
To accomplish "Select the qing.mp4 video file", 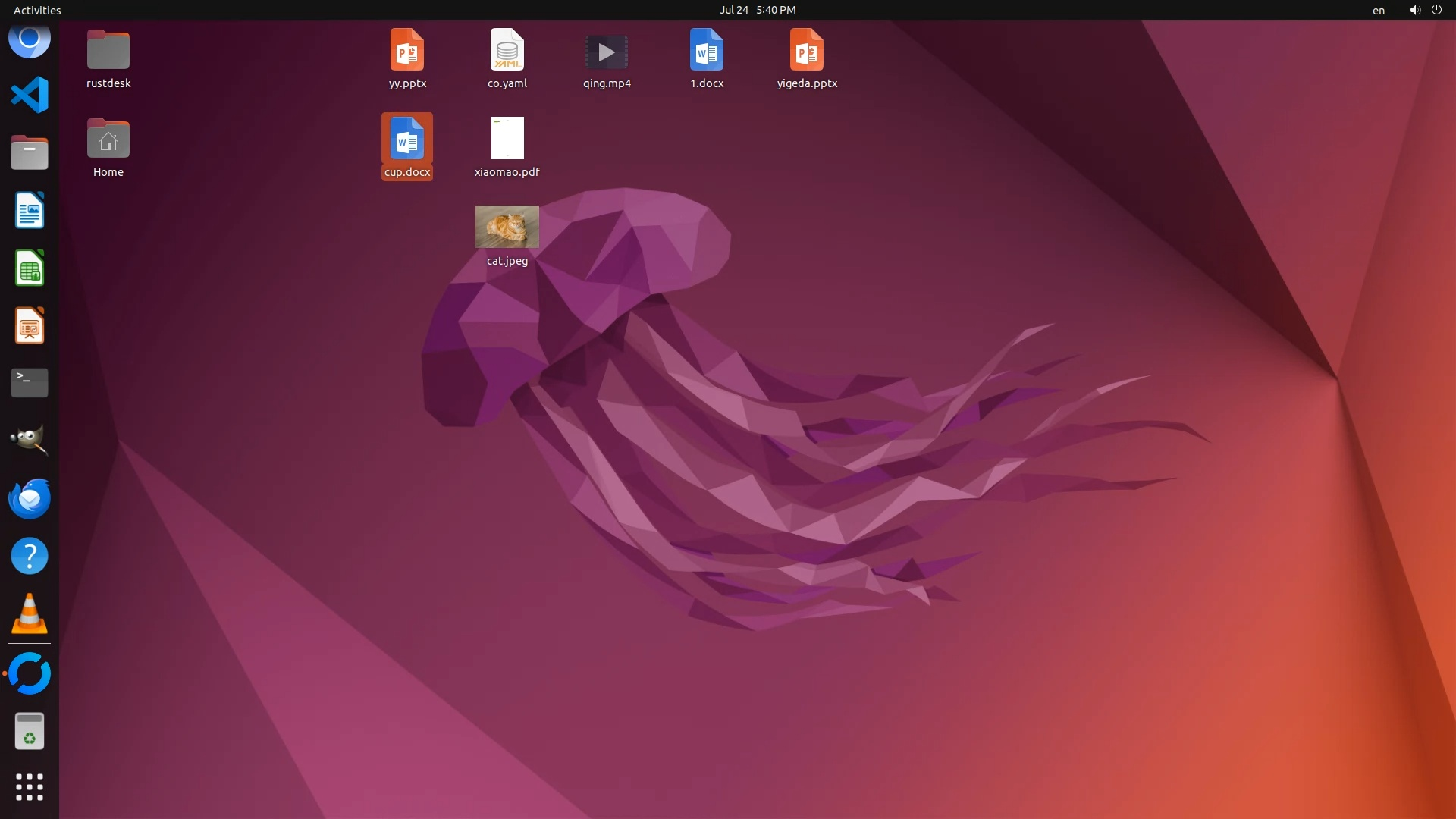I will tap(606, 52).
